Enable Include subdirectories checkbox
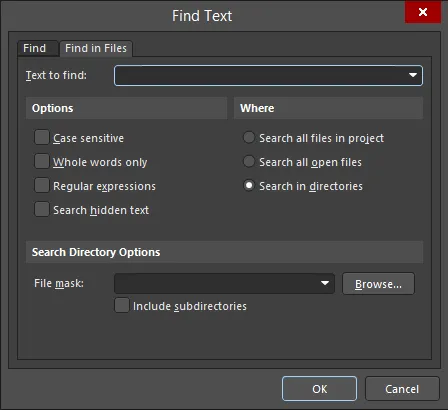The width and height of the screenshot is (448, 410). (x=122, y=306)
